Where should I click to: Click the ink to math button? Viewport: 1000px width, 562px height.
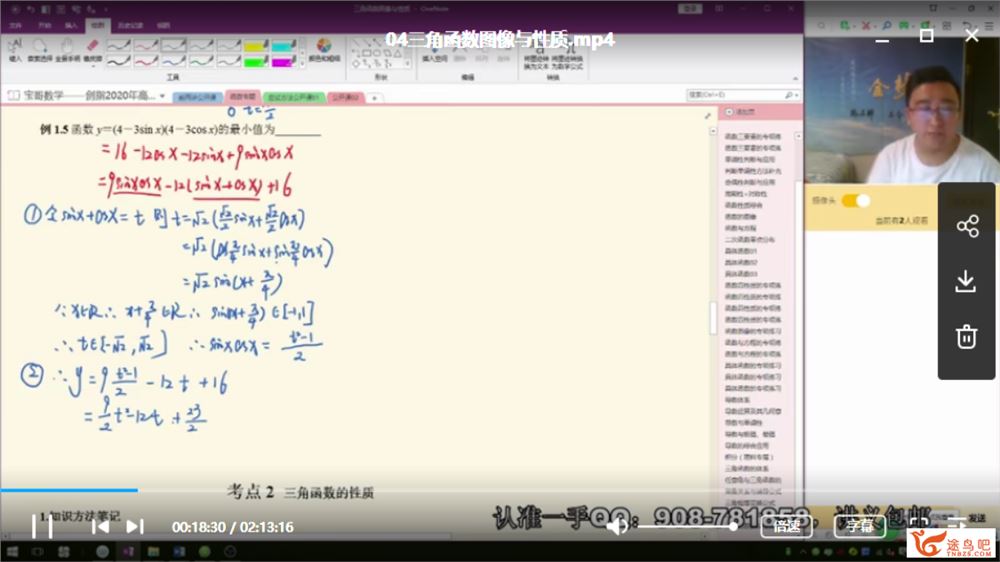[566, 57]
